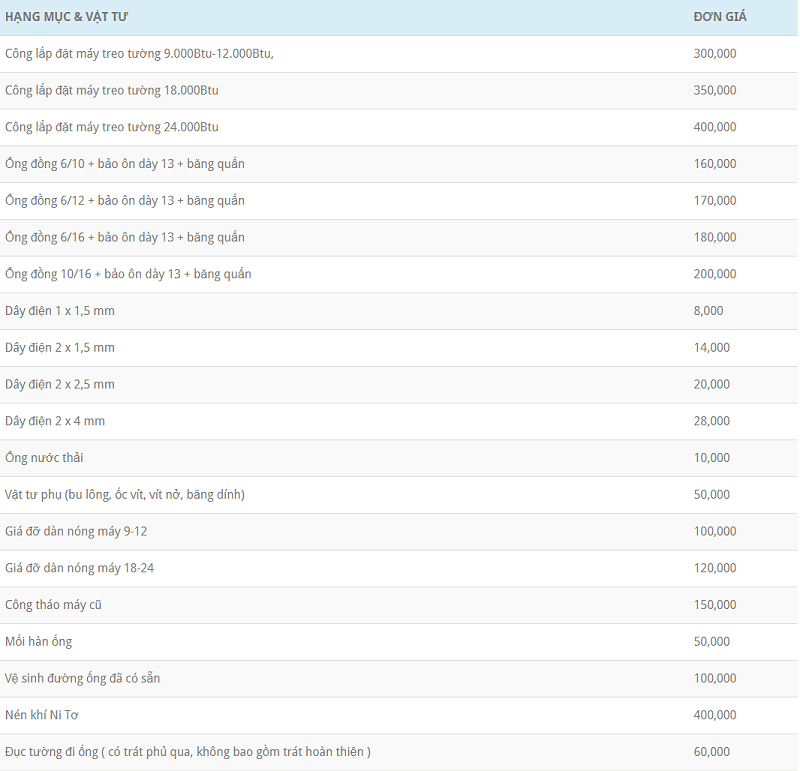Select price 50,000 in the Vật tư phụ row
Viewport: 800px width, 771px height.
click(x=712, y=494)
